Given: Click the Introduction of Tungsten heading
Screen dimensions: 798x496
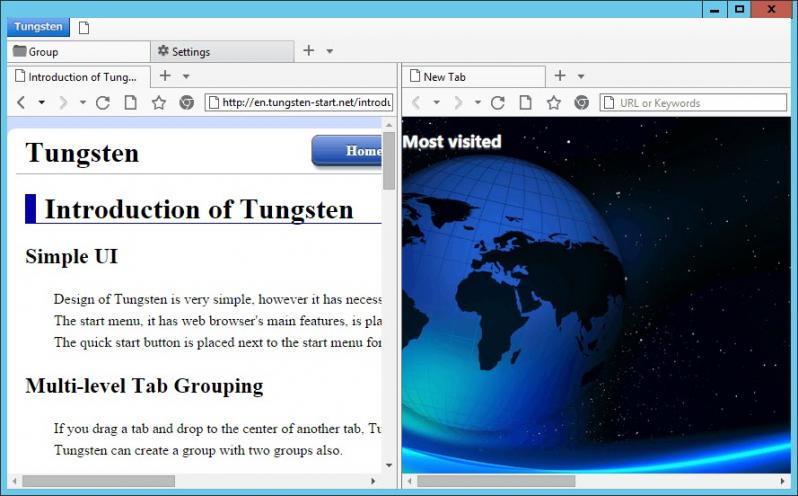Looking at the screenshot, I should click(x=199, y=210).
